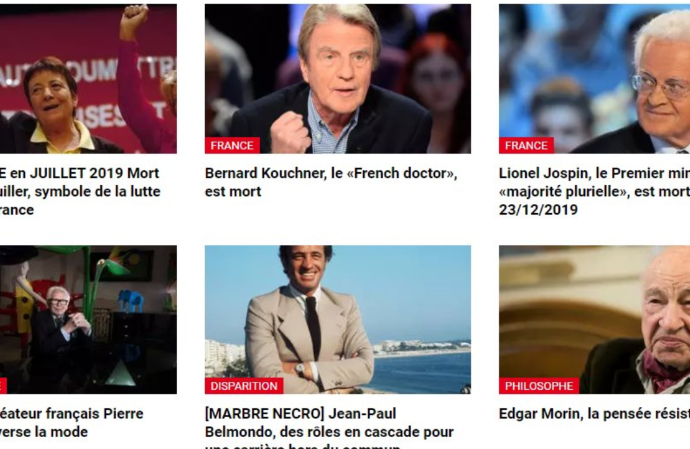Select the DISPARITION category tag

[x=244, y=386]
